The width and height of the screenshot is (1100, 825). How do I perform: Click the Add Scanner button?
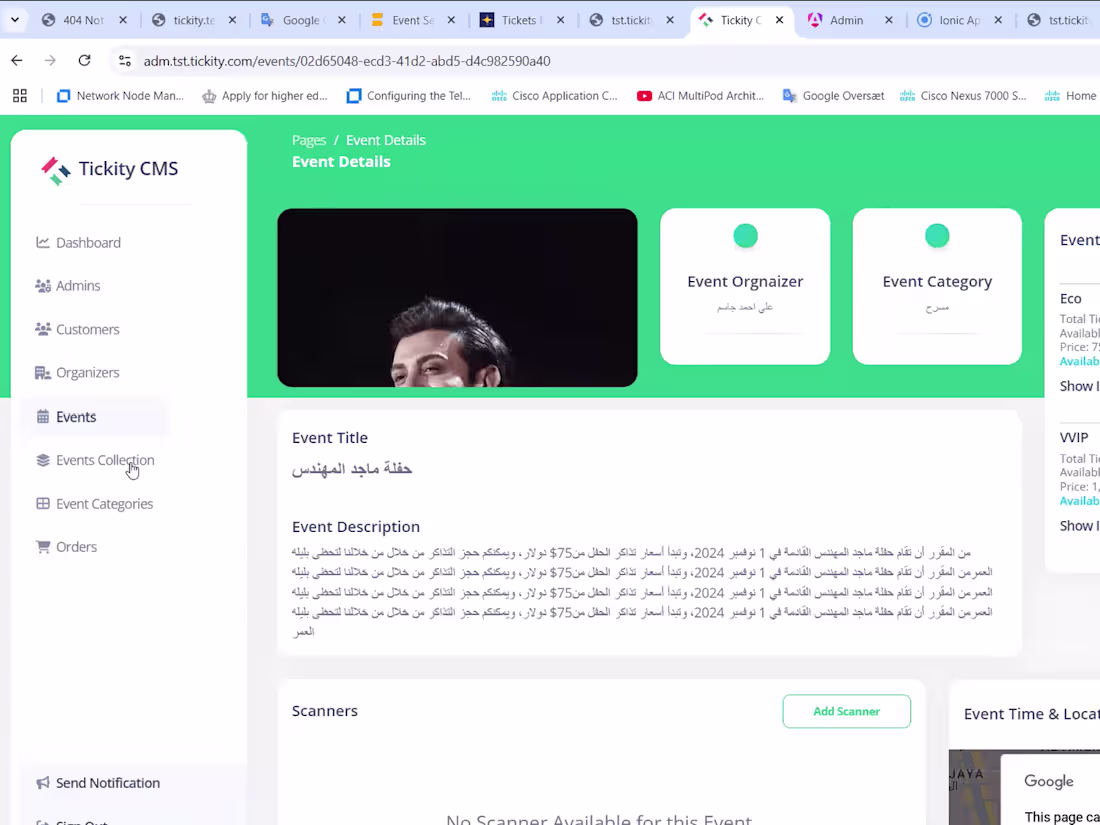[x=847, y=711]
